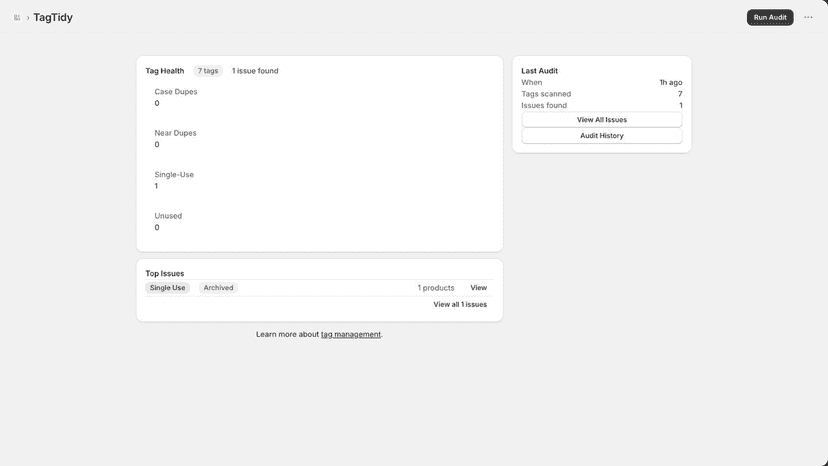The width and height of the screenshot is (828, 466).
Task: Click the Archived tag badge
Action: [218, 288]
